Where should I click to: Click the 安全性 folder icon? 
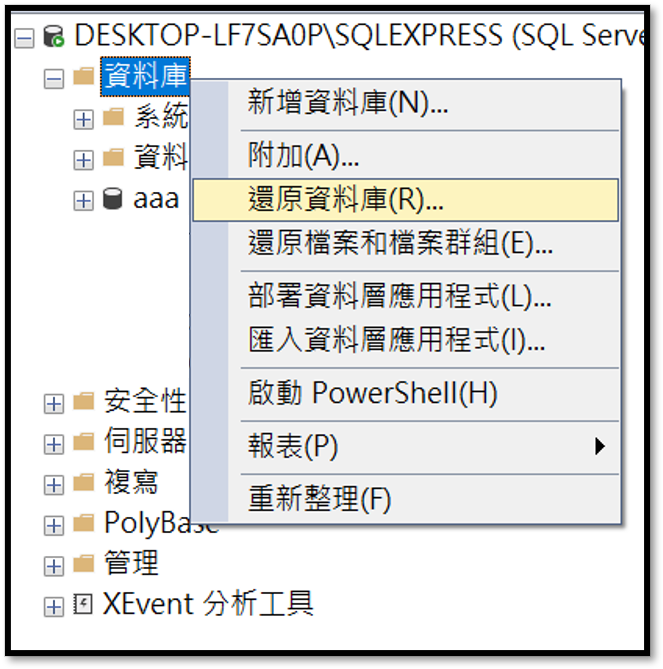pos(84,402)
